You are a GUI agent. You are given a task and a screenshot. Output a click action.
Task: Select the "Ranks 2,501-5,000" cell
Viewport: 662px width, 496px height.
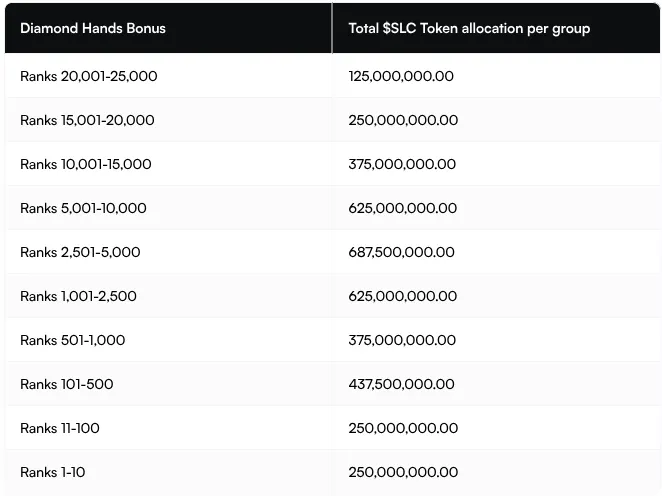point(80,252)
